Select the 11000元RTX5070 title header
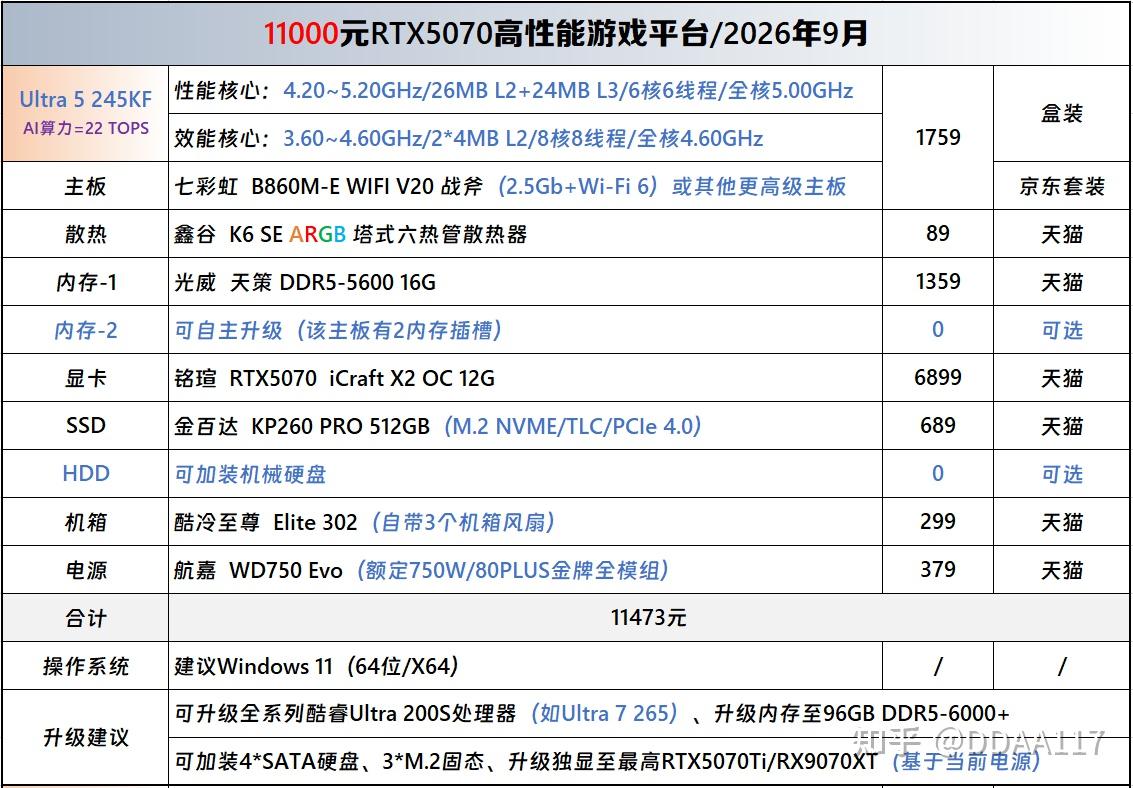This screenshot has height=788, width=1133. (x=566, y=33)
